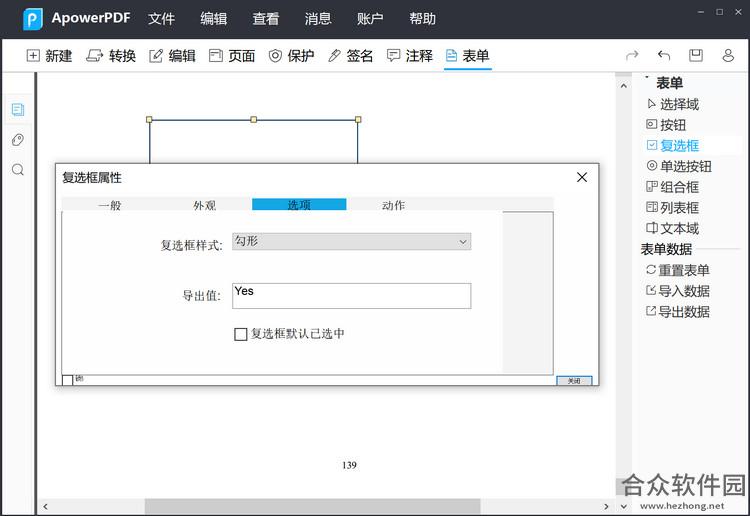This screenshot has height=516, width=750.
Task: Select the 文本域 form tool
Action: pos(673,228)
